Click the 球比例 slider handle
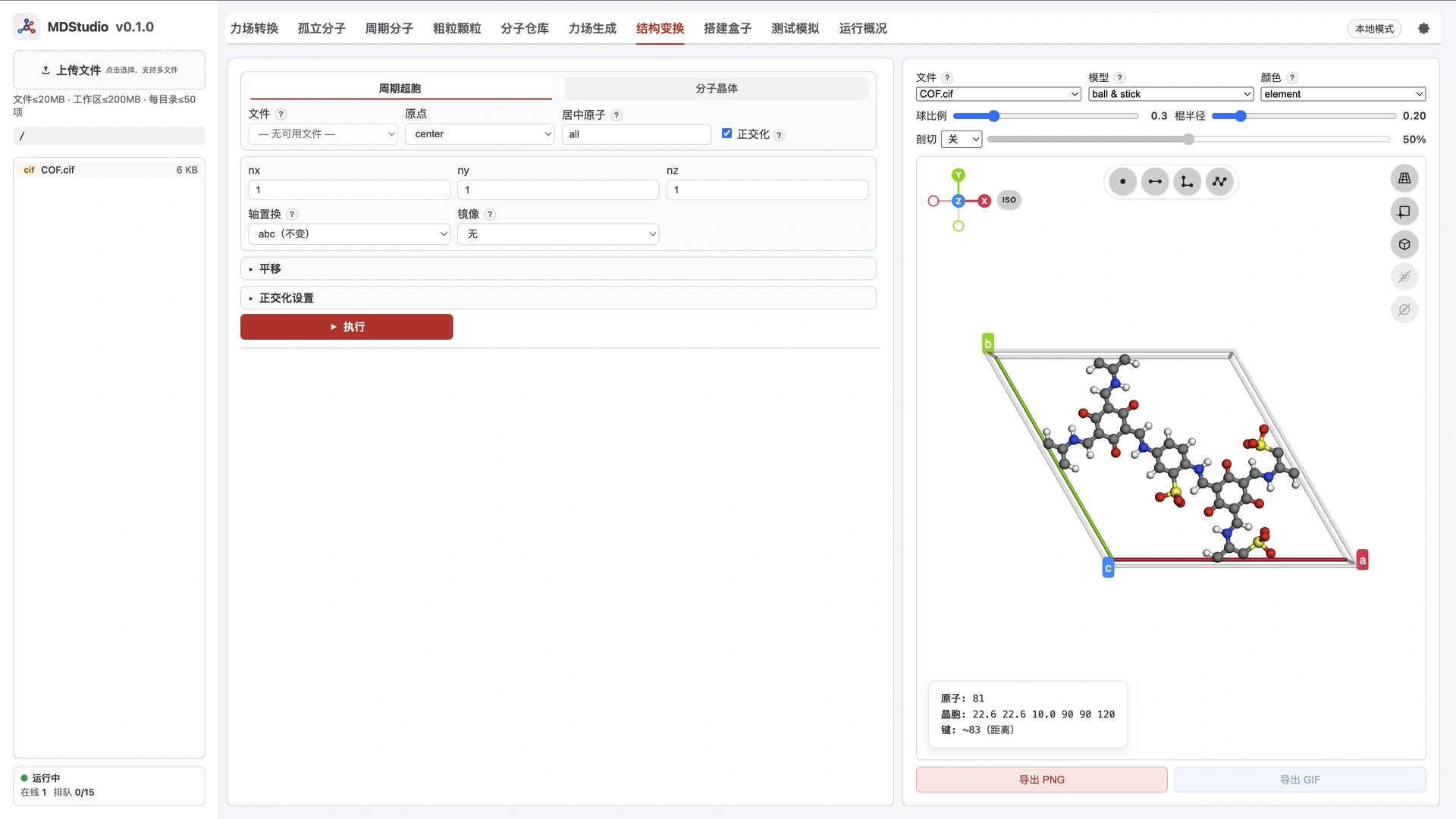The image size is (1456, 819). click(993, 116)
